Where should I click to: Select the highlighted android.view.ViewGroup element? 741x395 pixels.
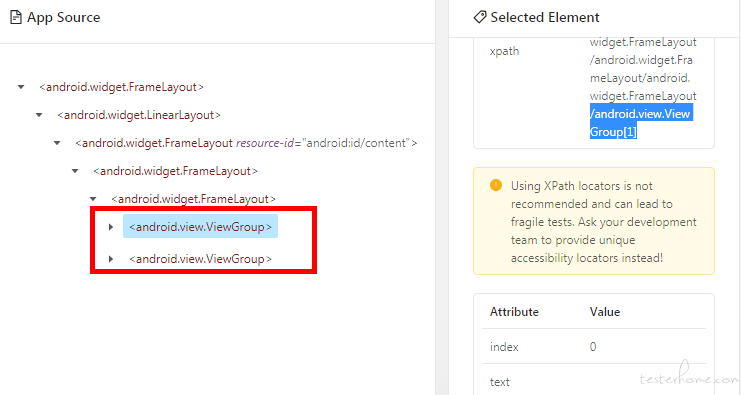click(200, 227)
